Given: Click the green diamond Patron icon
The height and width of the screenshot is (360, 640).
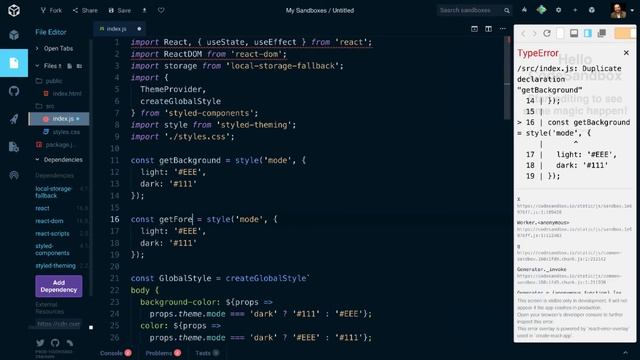Looking at the screenshot, I should (541, 10).
